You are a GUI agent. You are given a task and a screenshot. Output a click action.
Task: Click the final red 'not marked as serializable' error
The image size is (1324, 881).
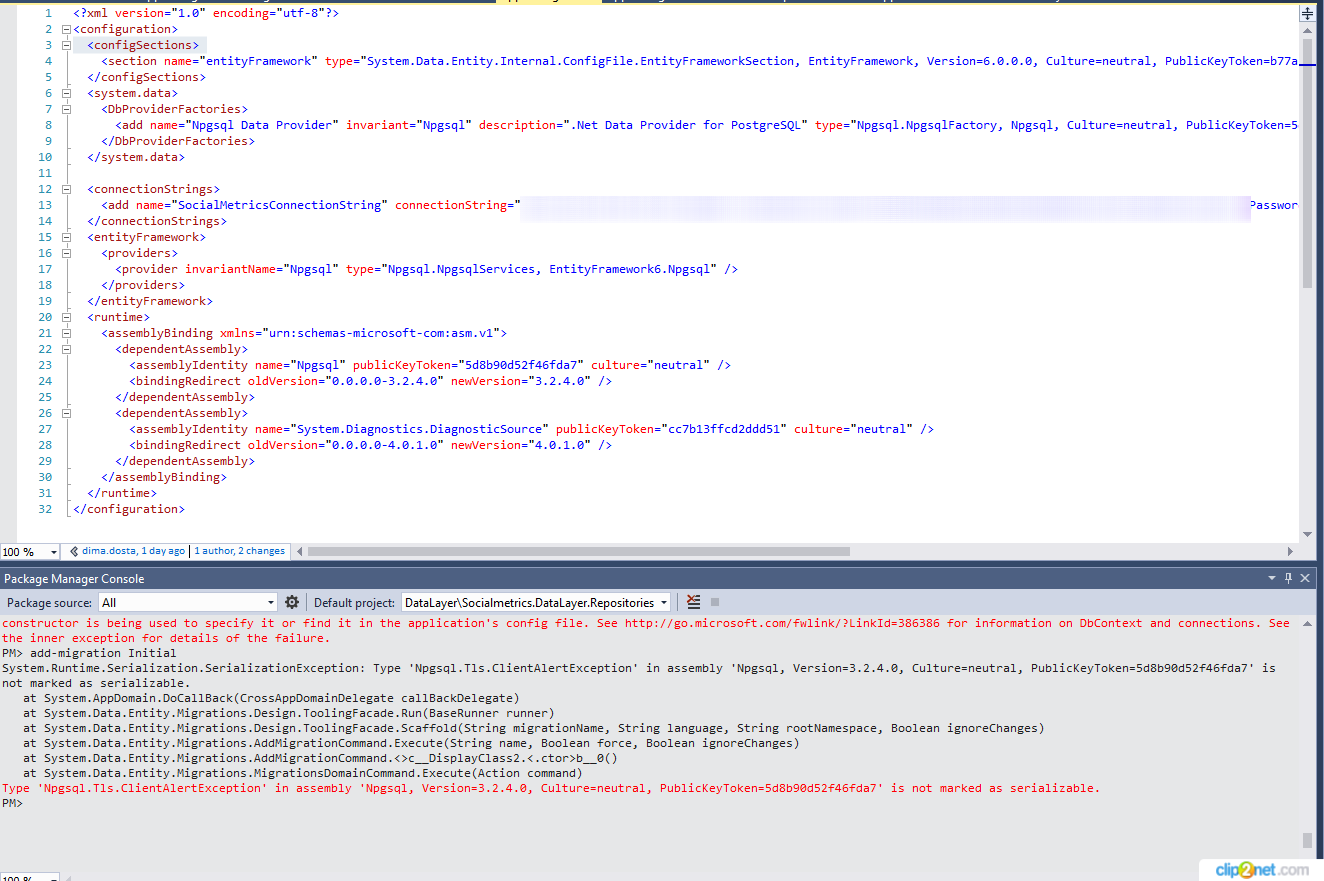[x=551, y=788]
